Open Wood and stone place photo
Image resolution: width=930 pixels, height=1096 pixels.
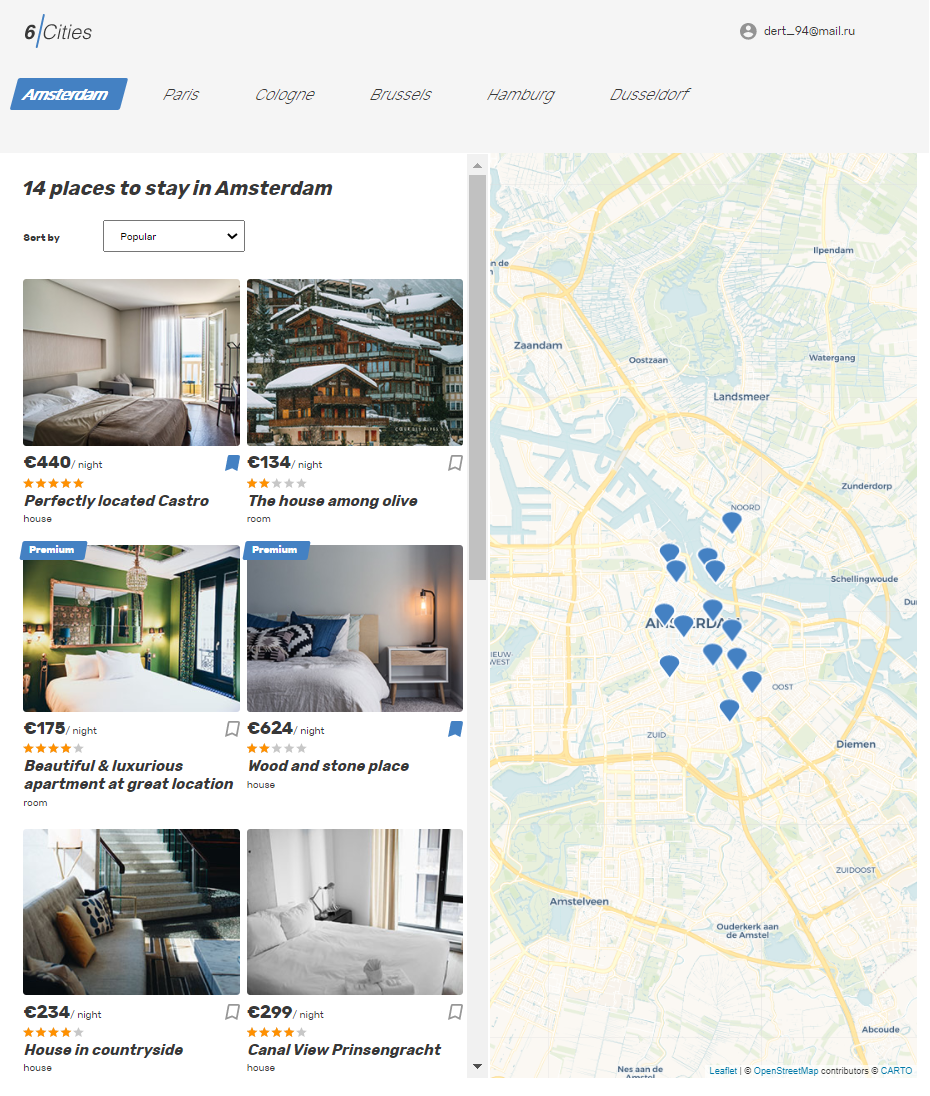coord(355,629)
